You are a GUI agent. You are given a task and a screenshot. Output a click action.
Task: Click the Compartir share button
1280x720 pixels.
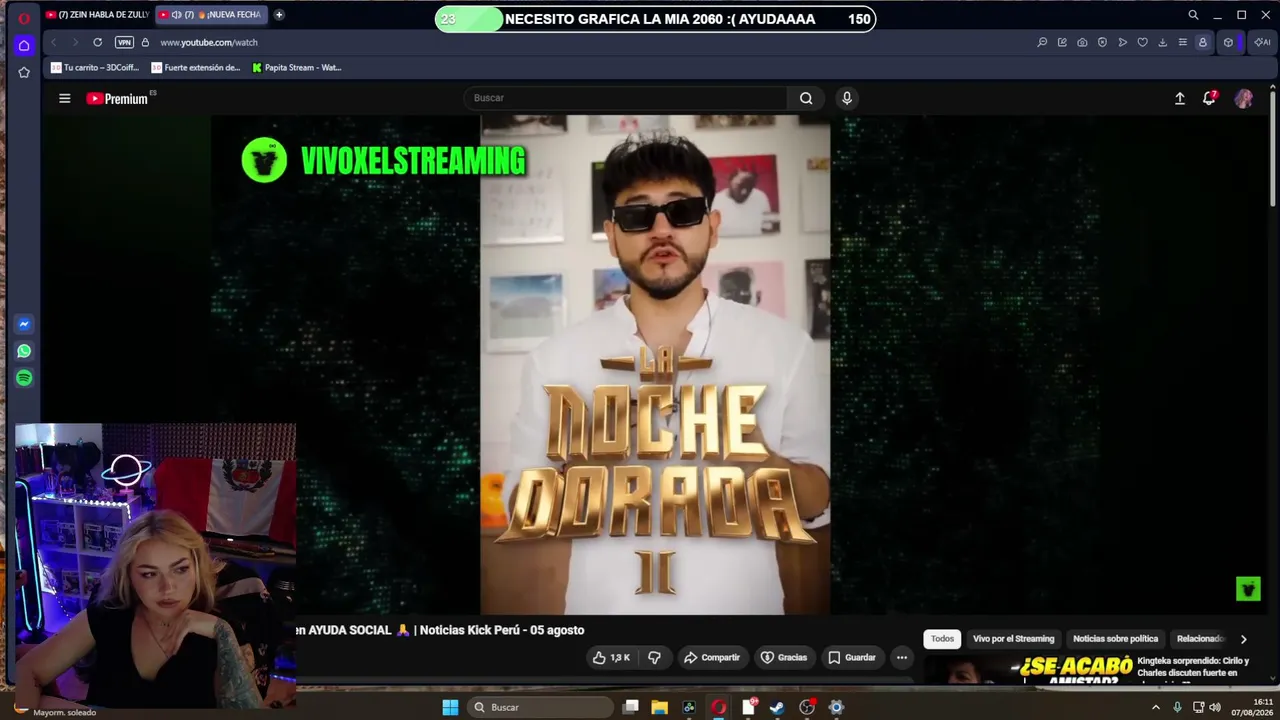(x=712, y=657)
